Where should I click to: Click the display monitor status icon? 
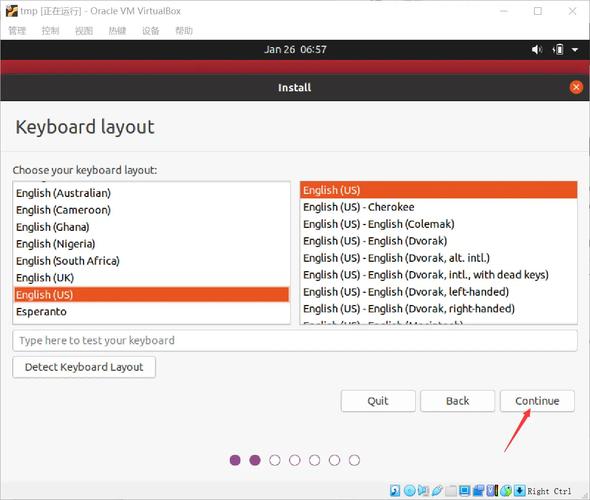tap(465, 491)
